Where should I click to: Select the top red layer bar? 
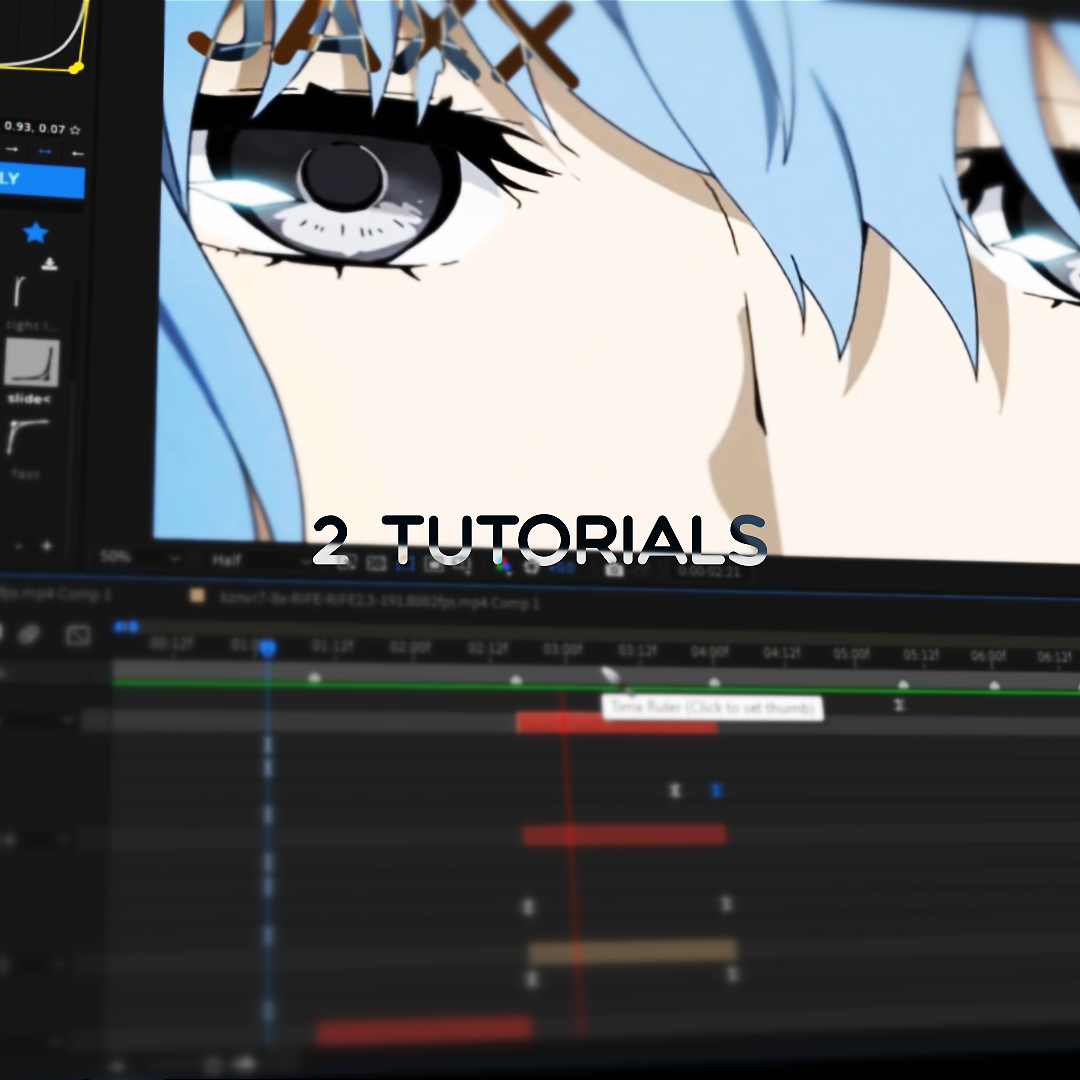tap(616, 723)
